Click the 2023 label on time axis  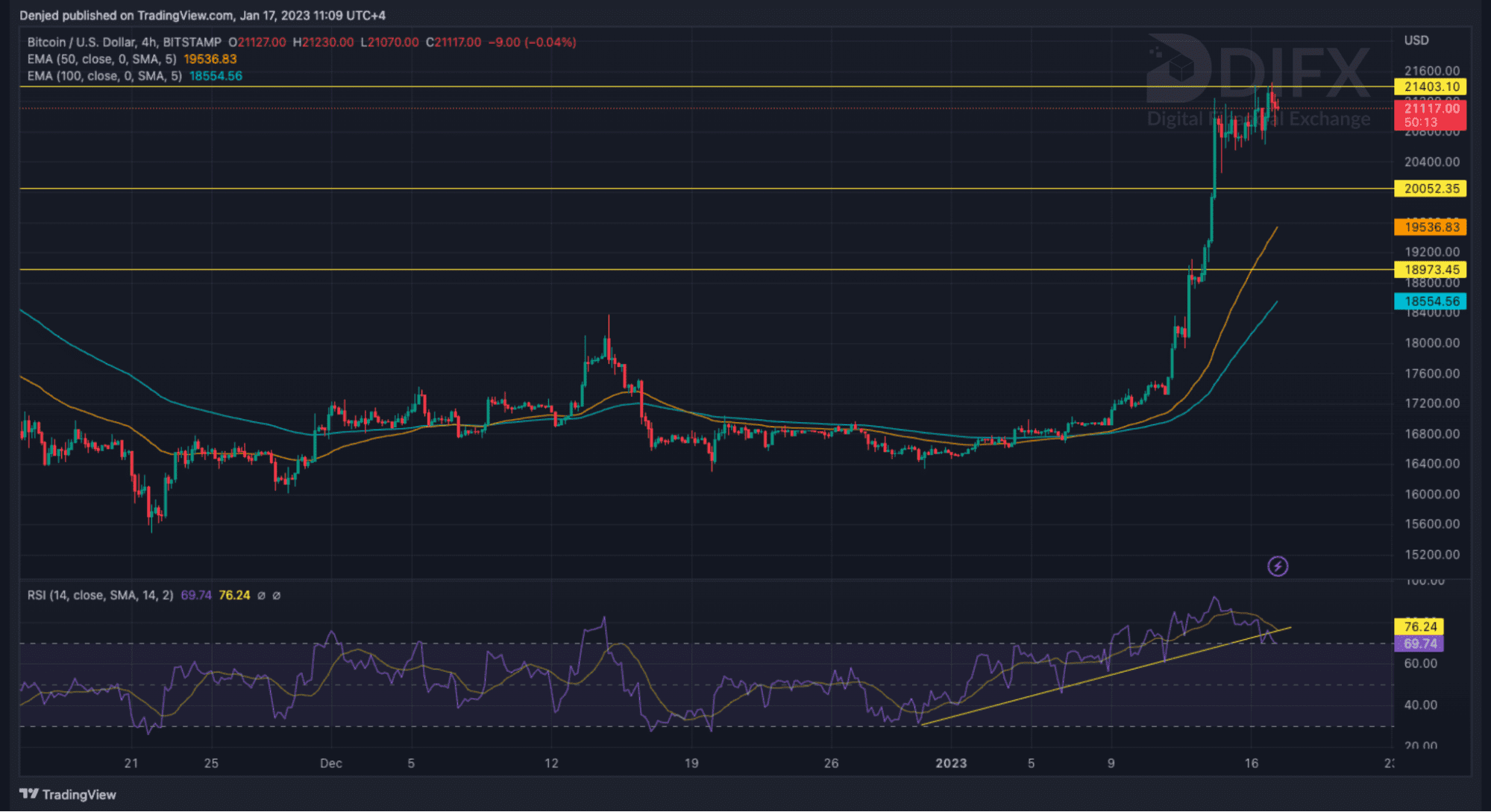pyautogui.click(x=951, y=763)
